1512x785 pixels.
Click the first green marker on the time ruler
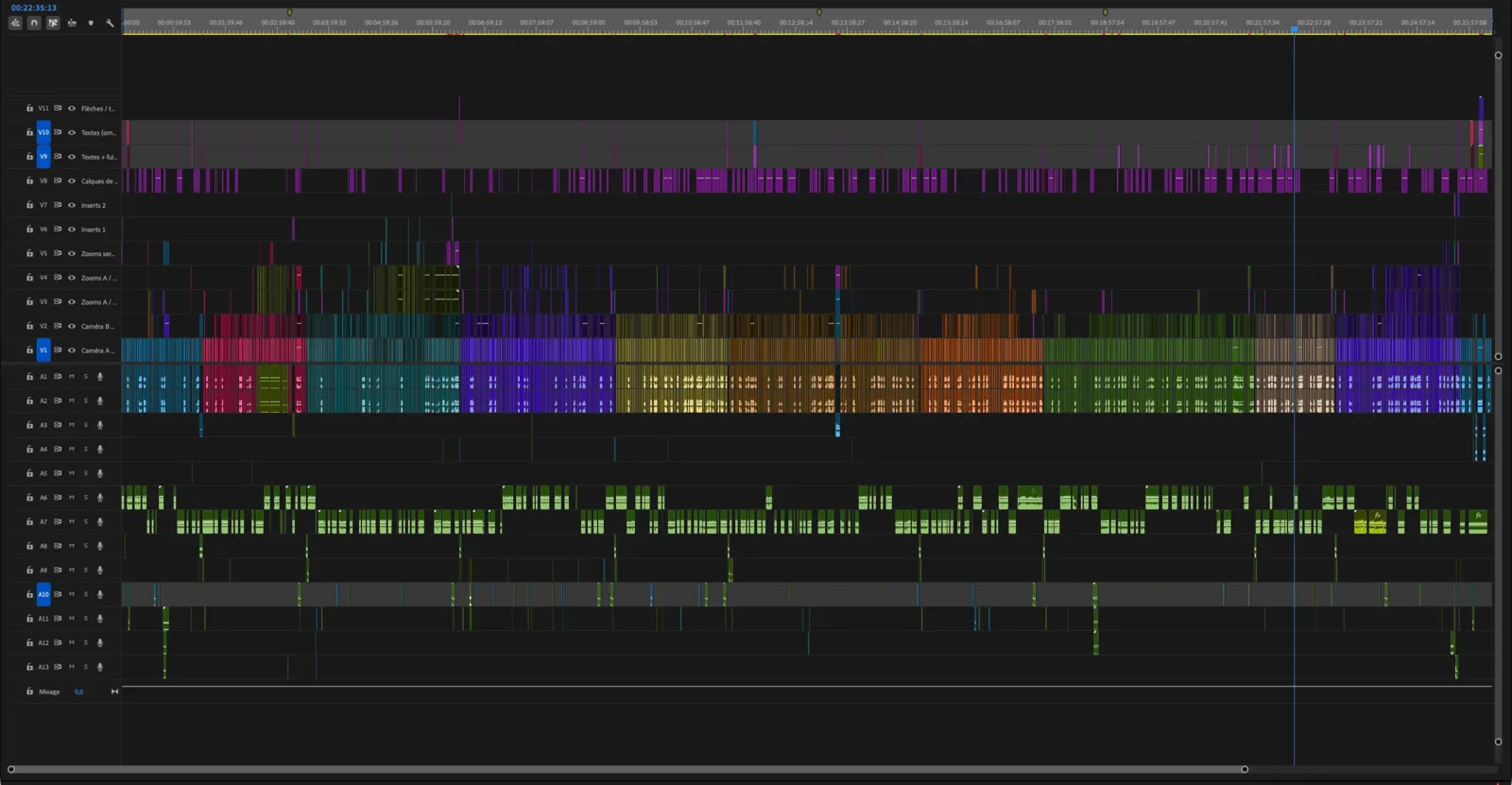coord(289,12)
